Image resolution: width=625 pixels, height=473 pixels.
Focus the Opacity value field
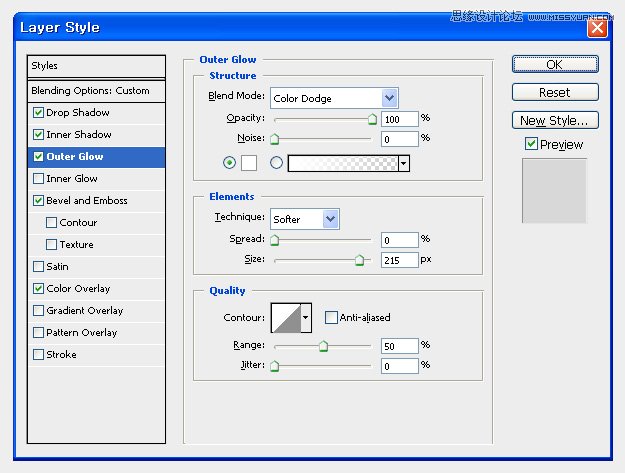pyautogui.click(x=400, y=119)
